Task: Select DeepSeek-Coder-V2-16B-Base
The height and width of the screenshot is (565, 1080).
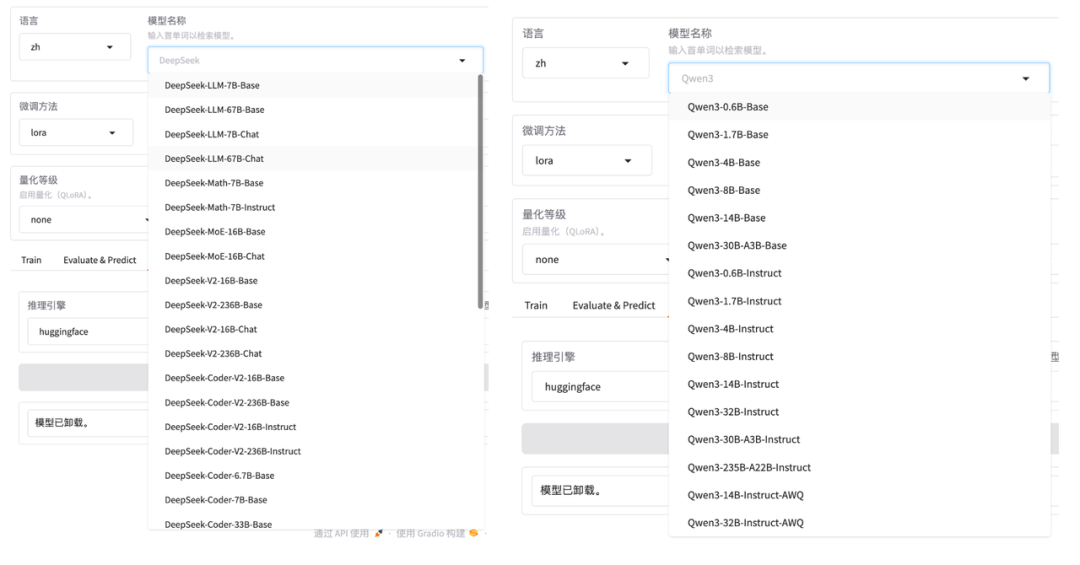Action: pos(313,378)
